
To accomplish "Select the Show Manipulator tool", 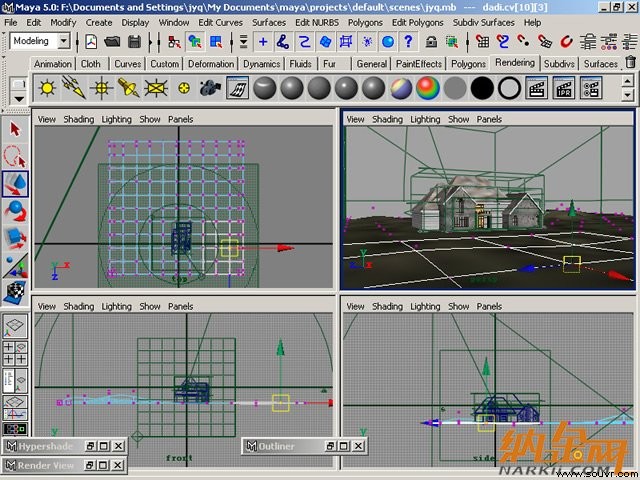I will (x=16, y=265).
